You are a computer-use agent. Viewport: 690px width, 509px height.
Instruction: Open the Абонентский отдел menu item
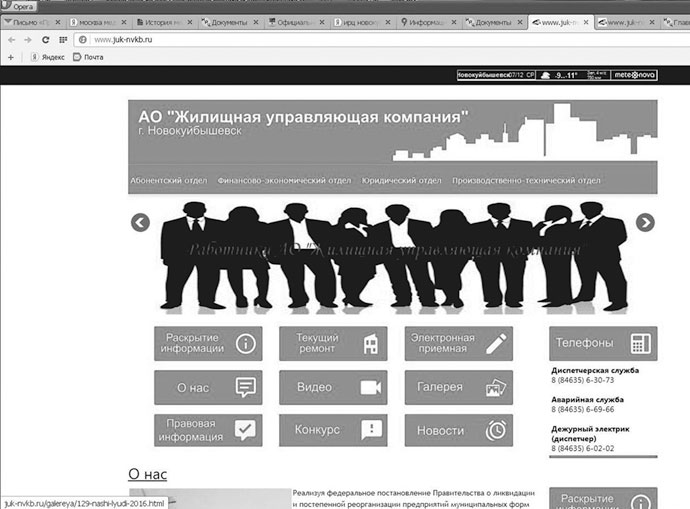(169, 180)
